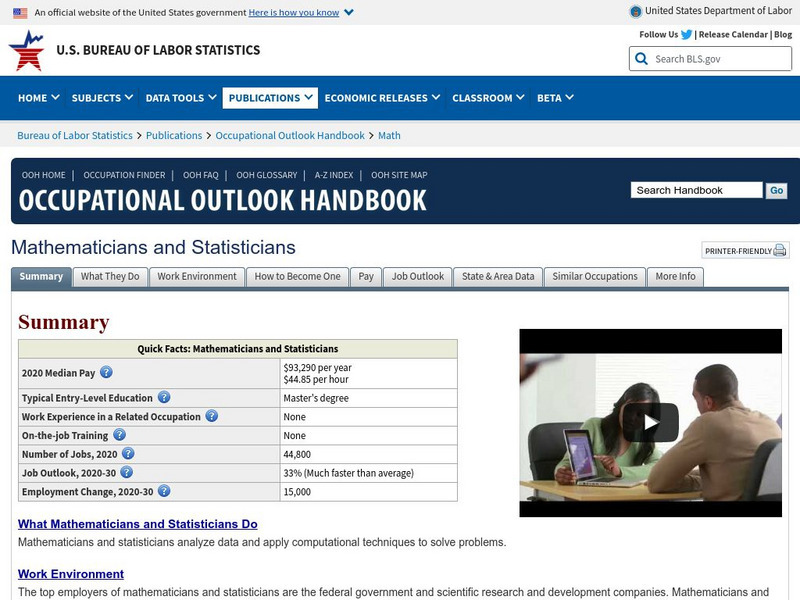Open the PUBLICATIONS dropdown menu

coord(268,97)
